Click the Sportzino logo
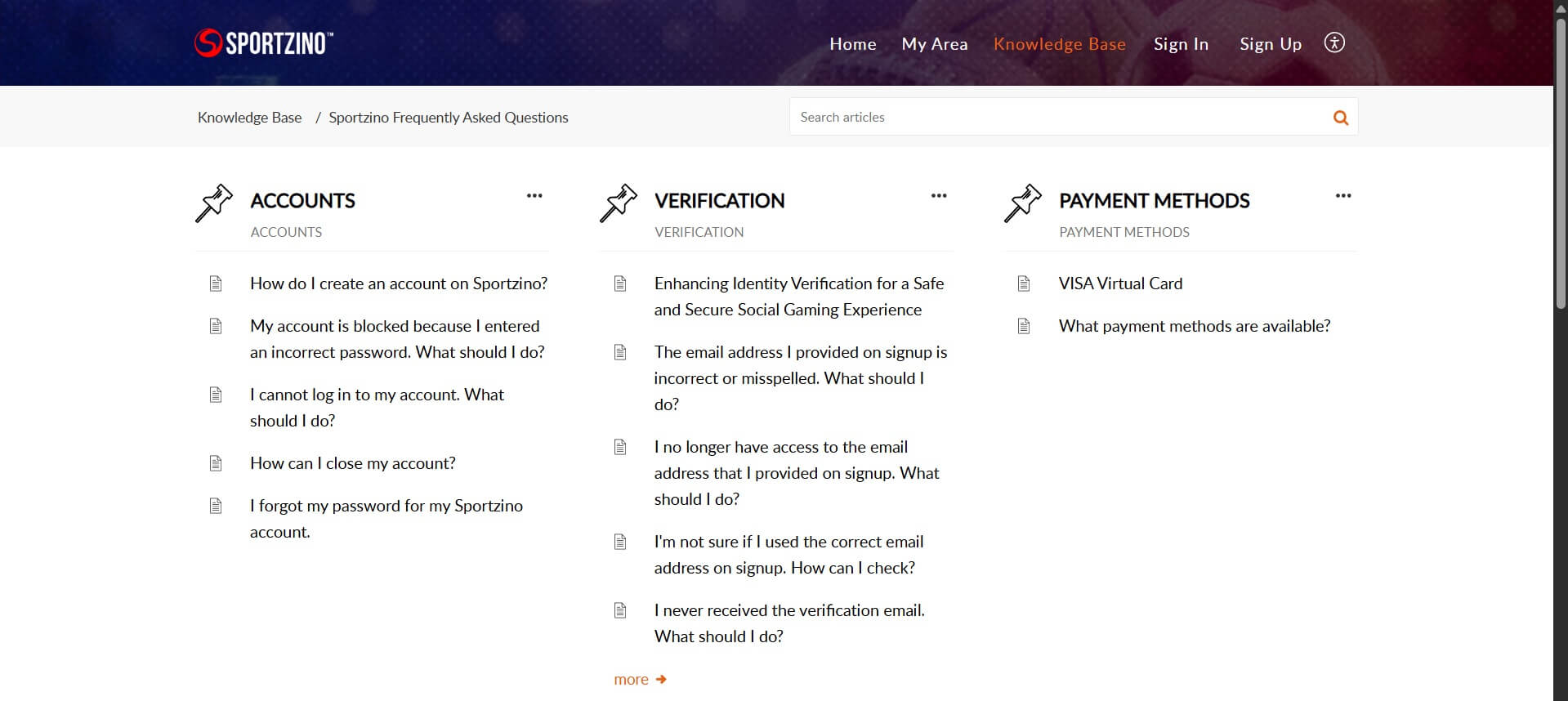 (x=264, y=42)
